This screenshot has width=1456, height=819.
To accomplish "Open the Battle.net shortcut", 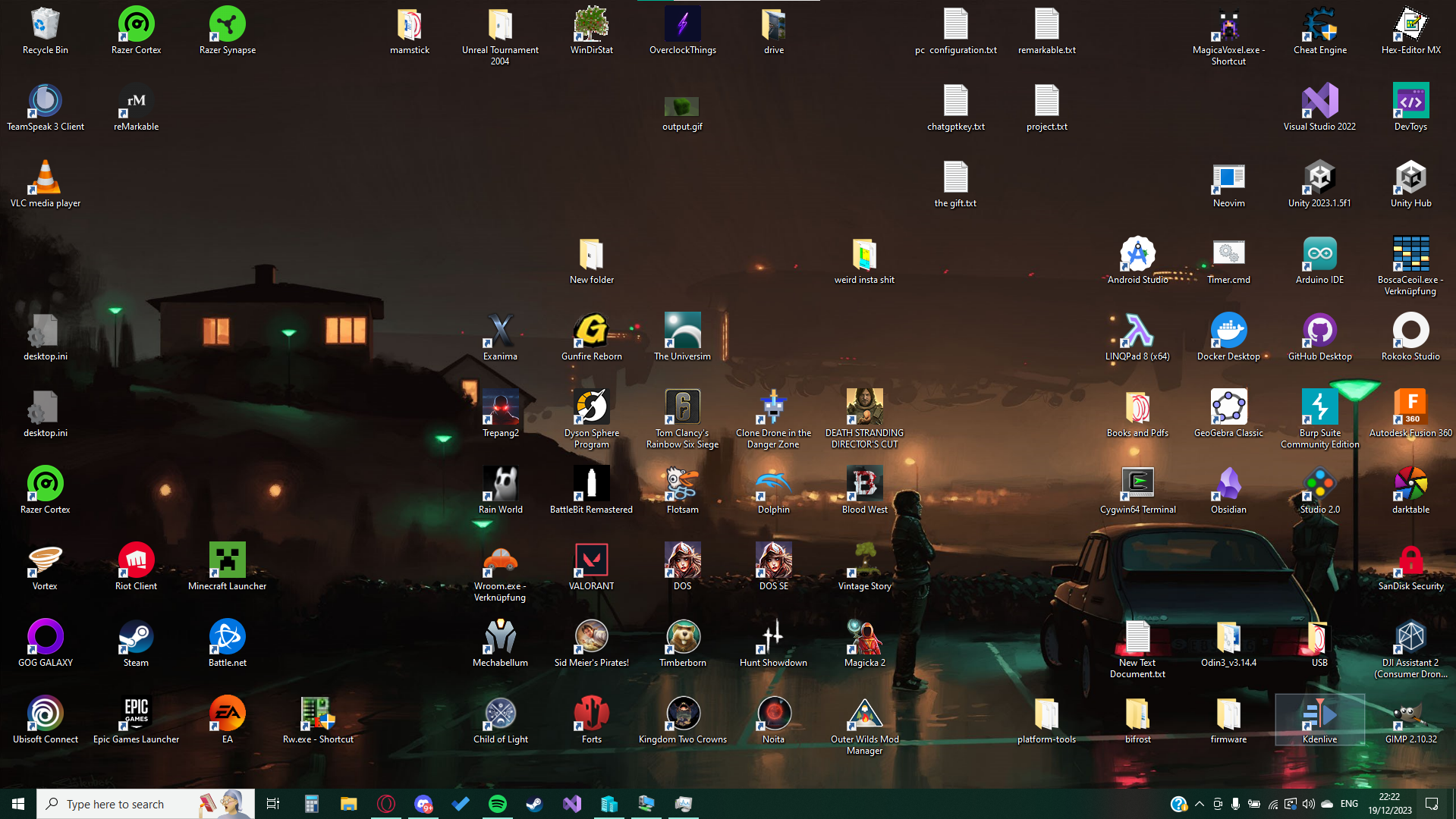I will coord(228,643).
